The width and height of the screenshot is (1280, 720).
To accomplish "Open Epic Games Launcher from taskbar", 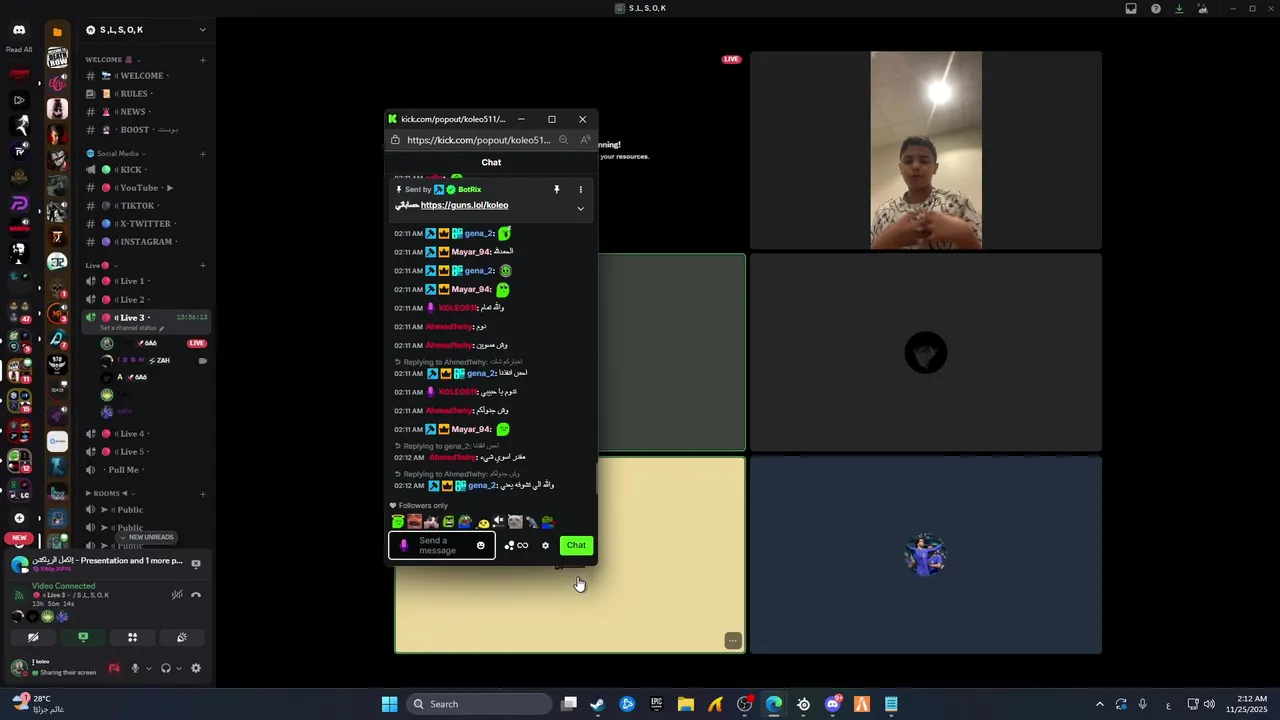I will pyautogui.click(x=656, y=704).
